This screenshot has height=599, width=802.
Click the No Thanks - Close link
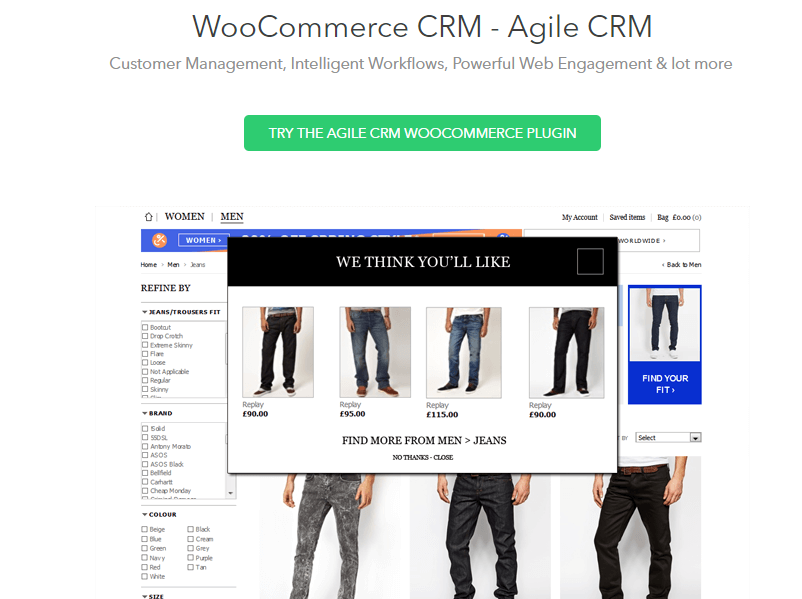422,457
